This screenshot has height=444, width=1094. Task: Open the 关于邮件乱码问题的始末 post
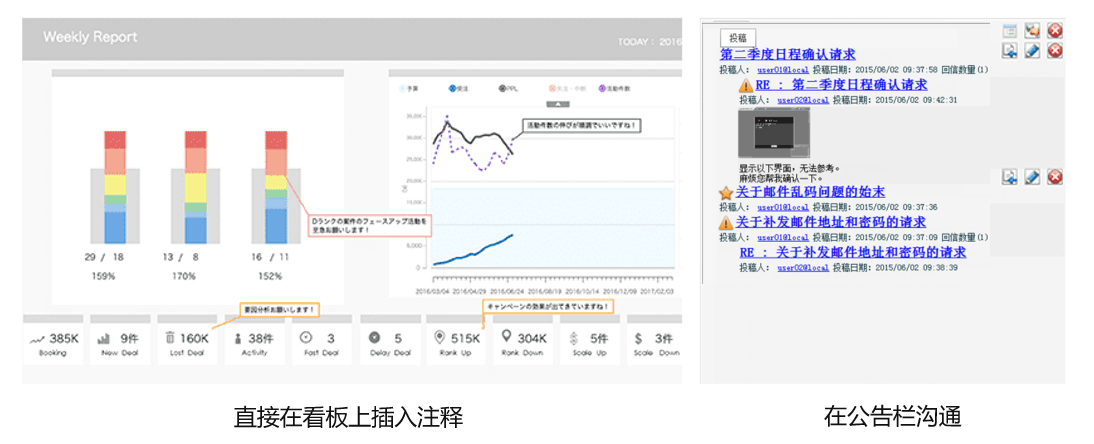(810, 192)
